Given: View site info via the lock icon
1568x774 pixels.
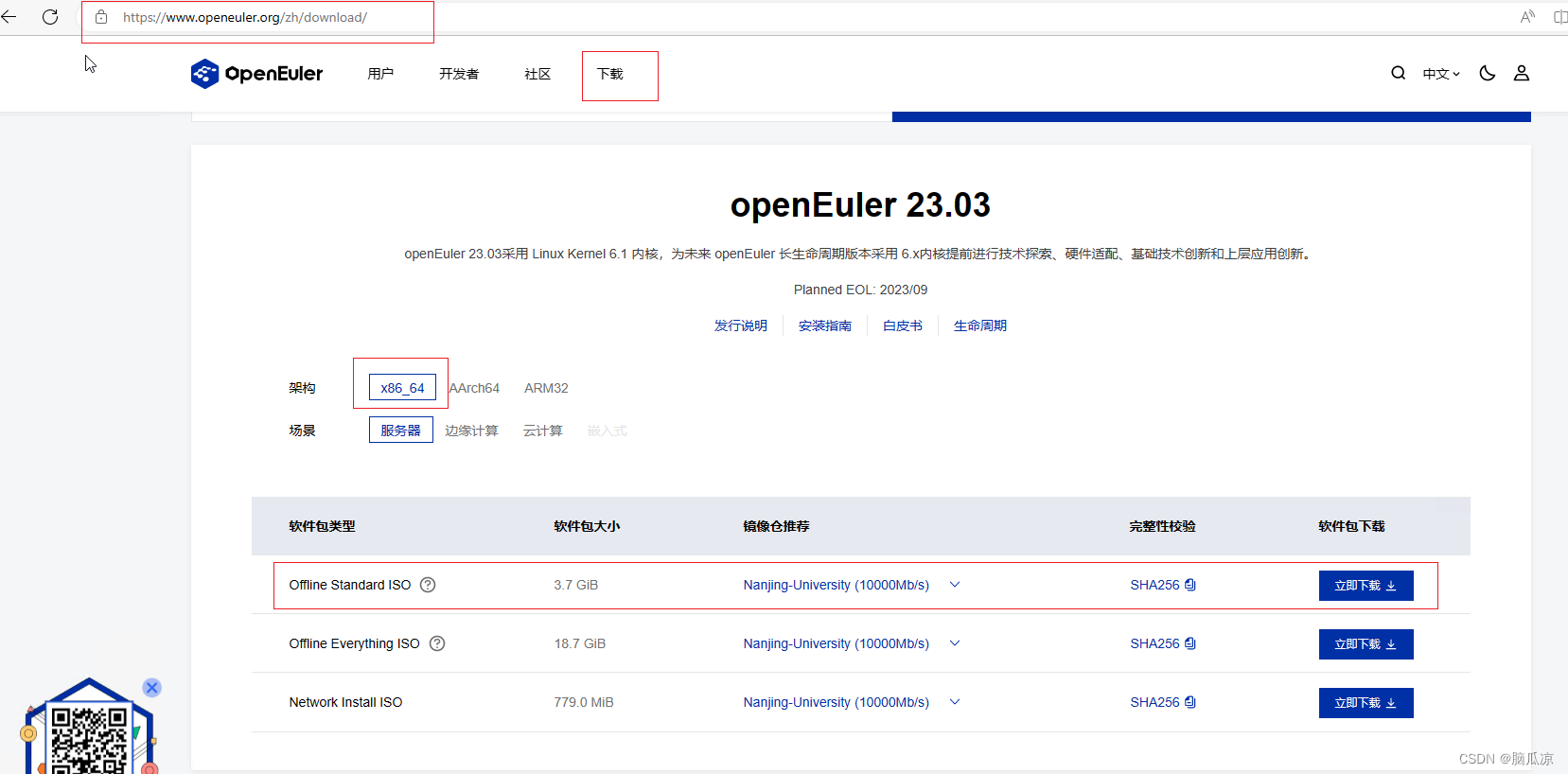Looking at the screenshot, I should pos(101,17).
